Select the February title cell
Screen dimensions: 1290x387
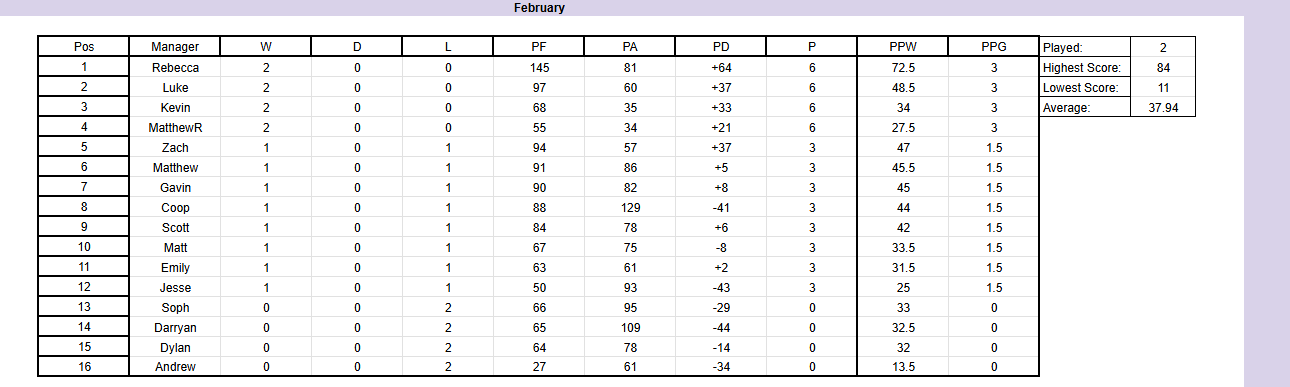(539, 8)
